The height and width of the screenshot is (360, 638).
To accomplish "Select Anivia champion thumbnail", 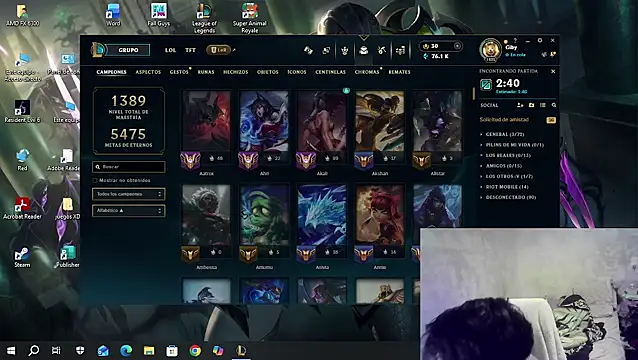I will [322, 215].
